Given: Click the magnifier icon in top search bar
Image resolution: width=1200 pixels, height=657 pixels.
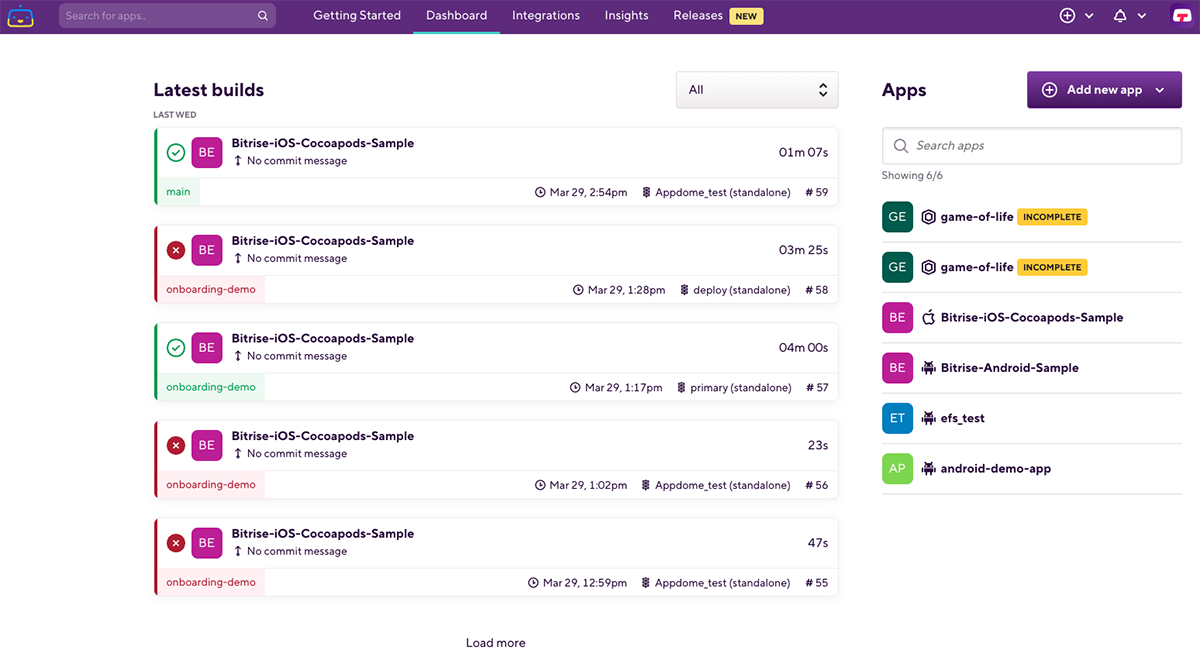Looking at the screenshot, I should click(x=263, y=16).
